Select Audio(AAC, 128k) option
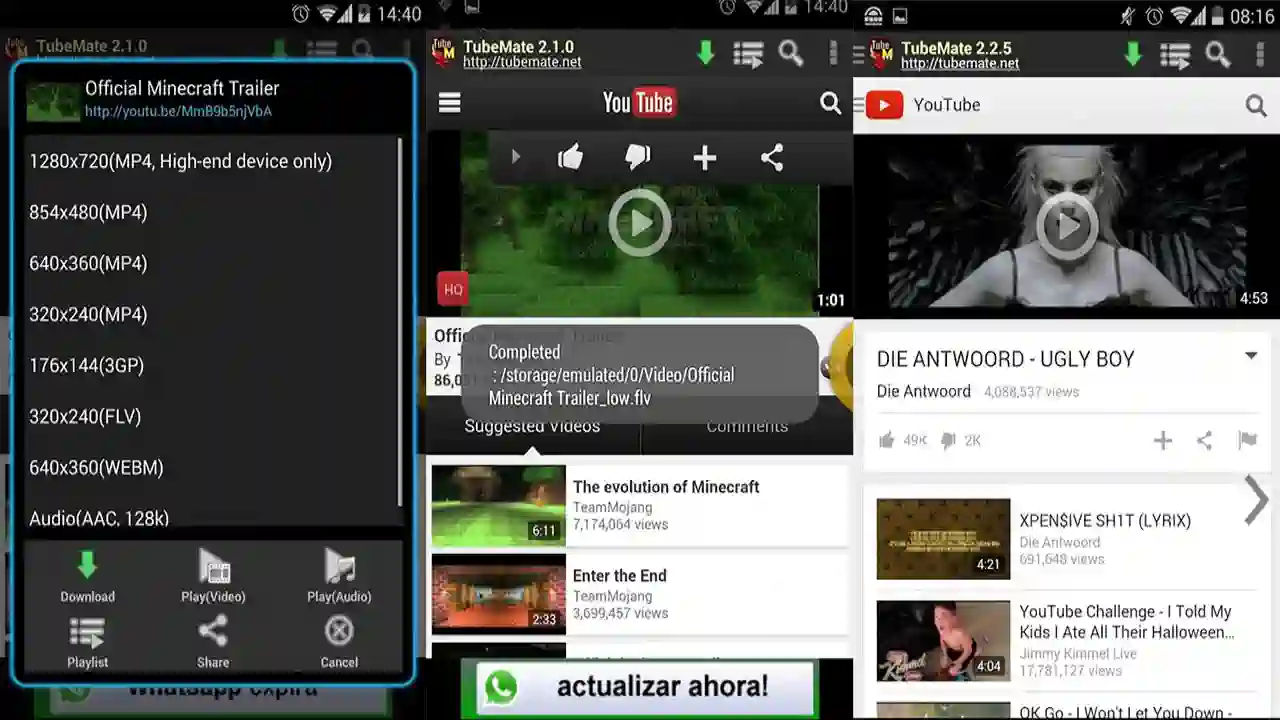The height and width of the screenshot is (720, 1280). click(x=99, y=517)
